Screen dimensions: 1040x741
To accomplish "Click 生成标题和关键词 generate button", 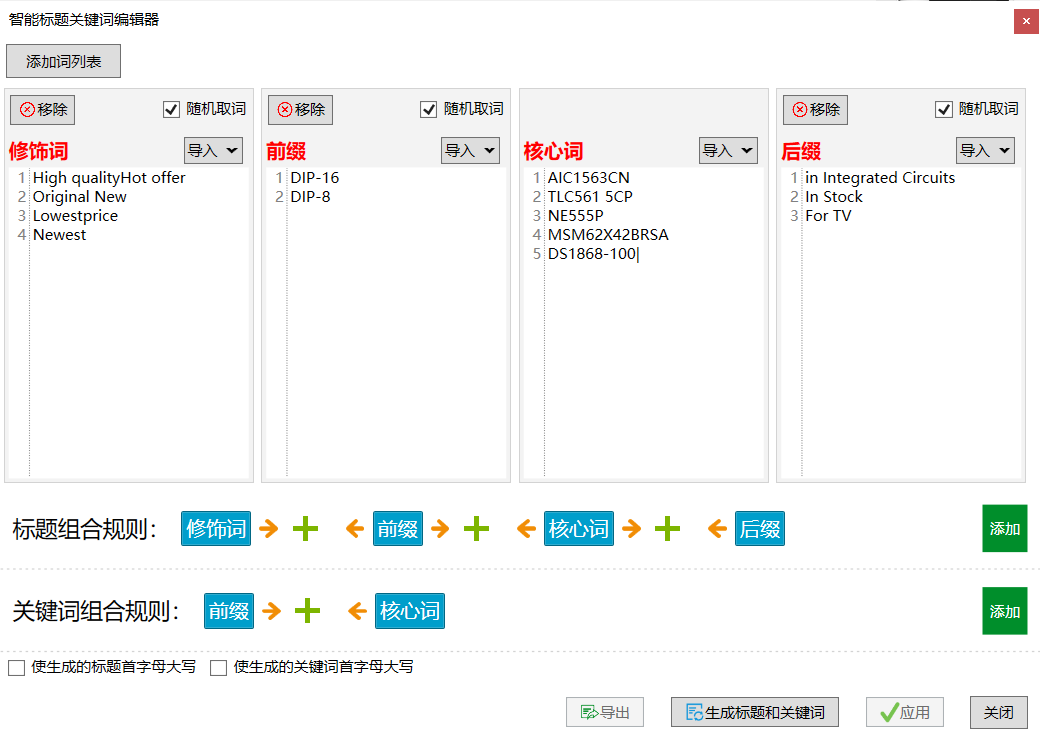I will point(754,712).
